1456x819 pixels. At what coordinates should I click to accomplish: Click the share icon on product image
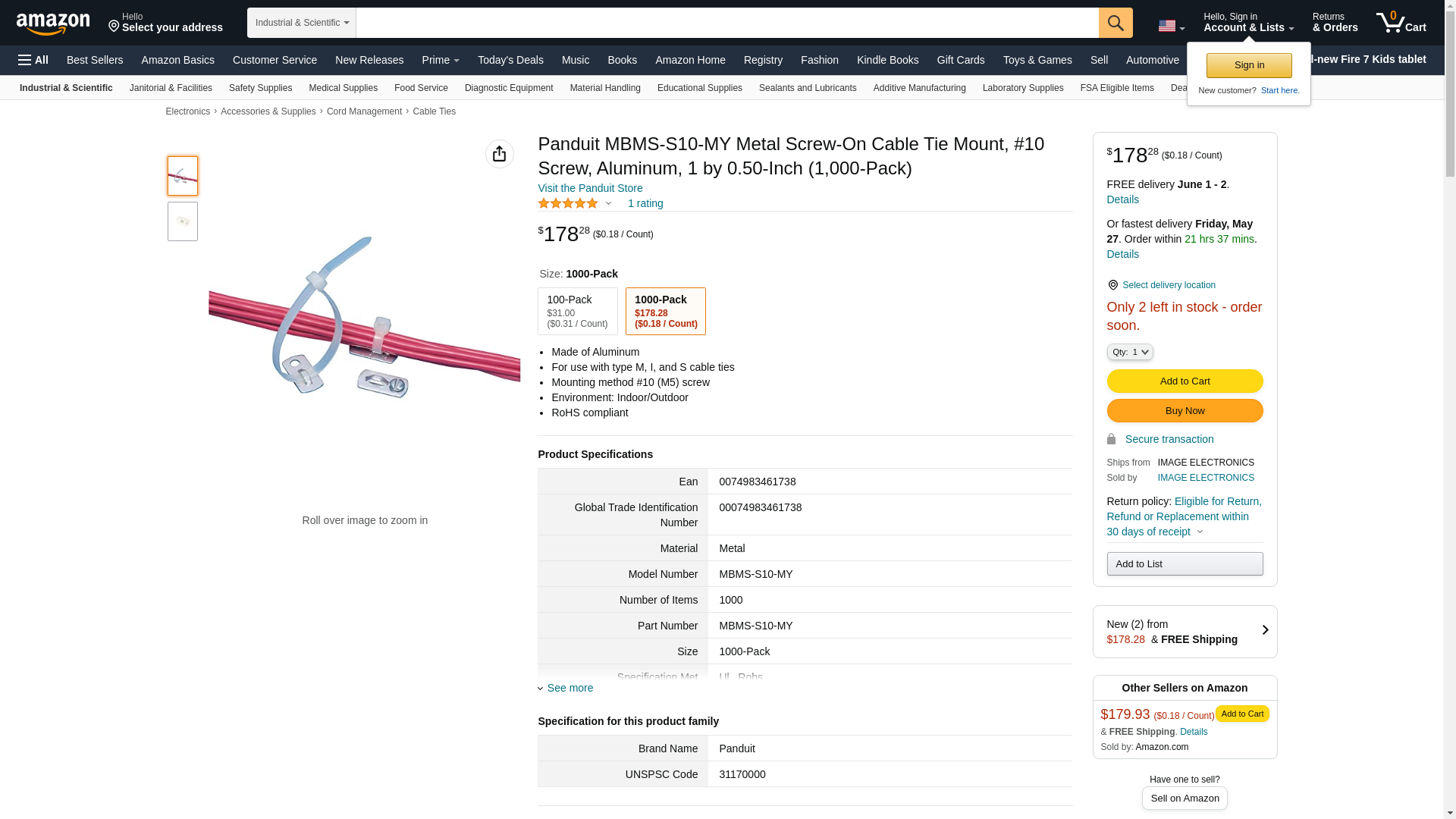tap(499, 154)
